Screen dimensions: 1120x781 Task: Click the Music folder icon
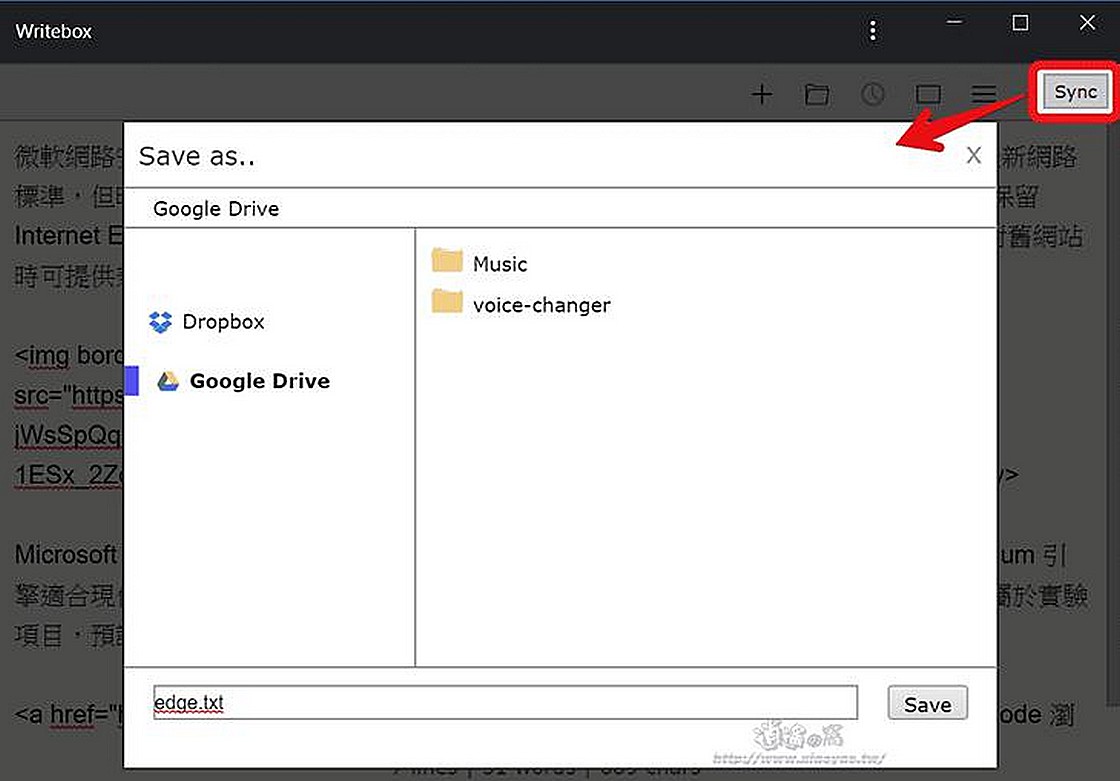447,261
